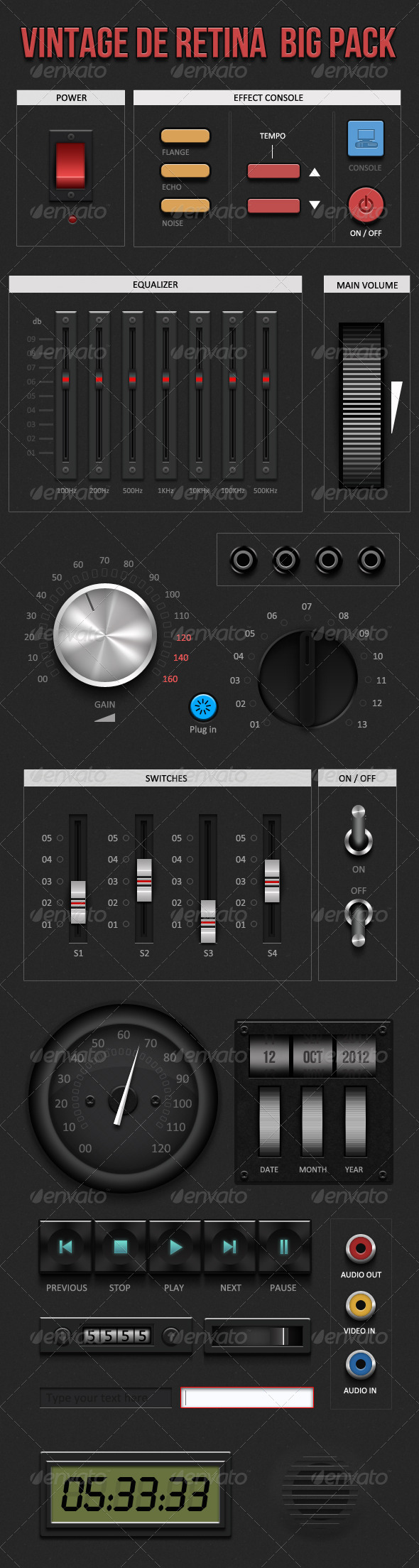Screen dimensions: 419x1568
Task: Click the 5555 tape counter display
Action: 117,1336
